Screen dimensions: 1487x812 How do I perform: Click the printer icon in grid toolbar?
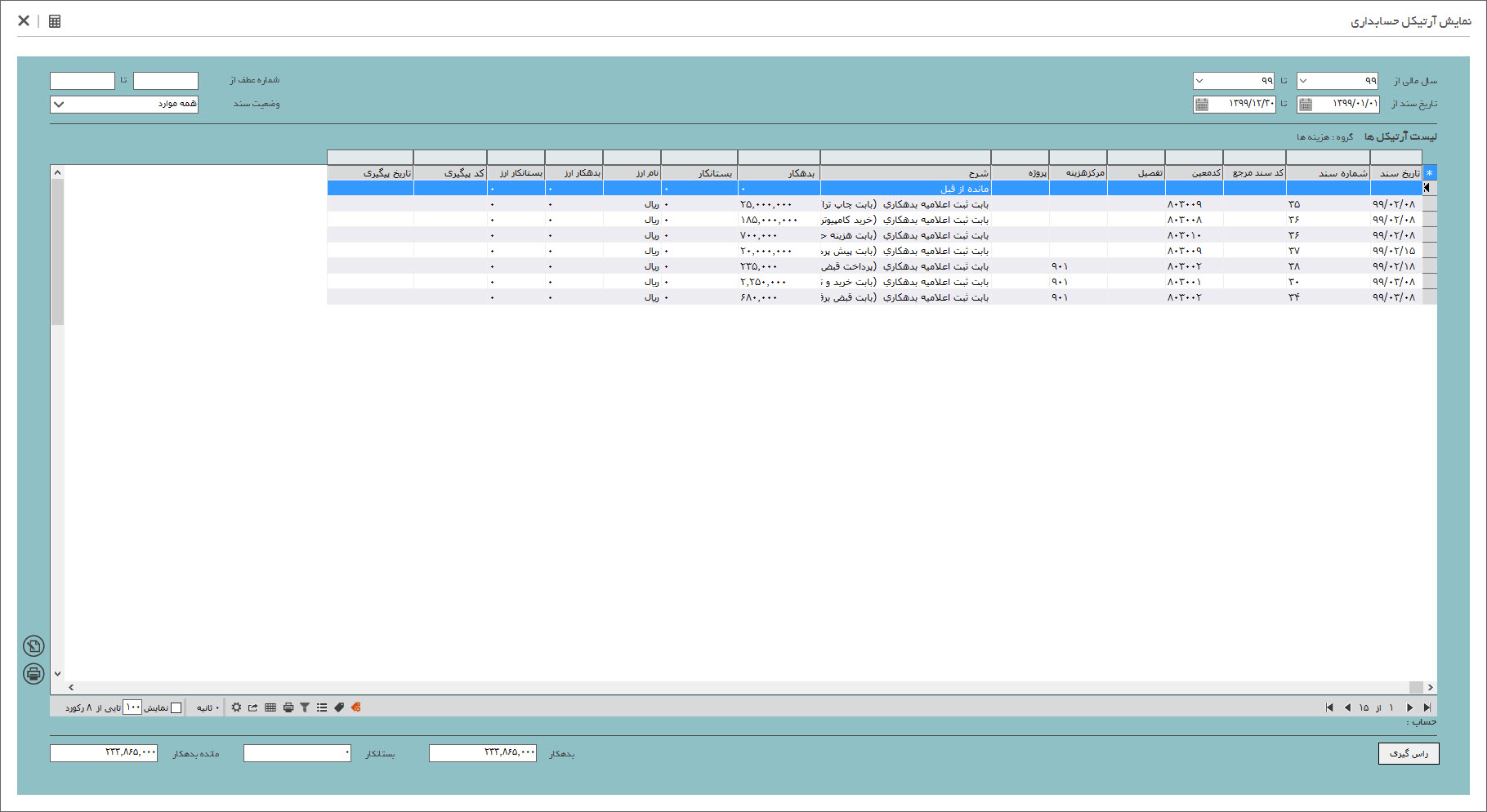[x=288, y=707]
